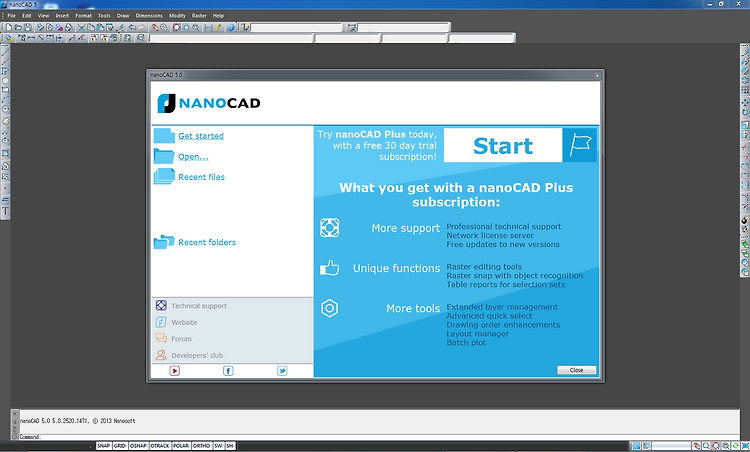Open the Edit menu
This screenshot has width=750, height=452.
click(27, 16)
